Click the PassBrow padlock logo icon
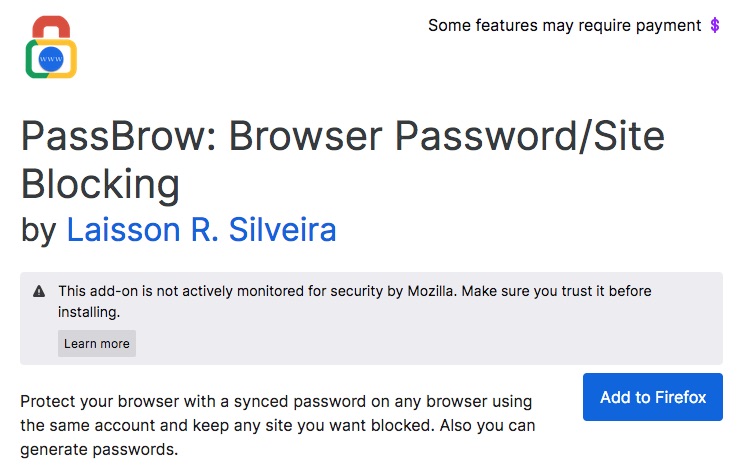 pos(51,47)
